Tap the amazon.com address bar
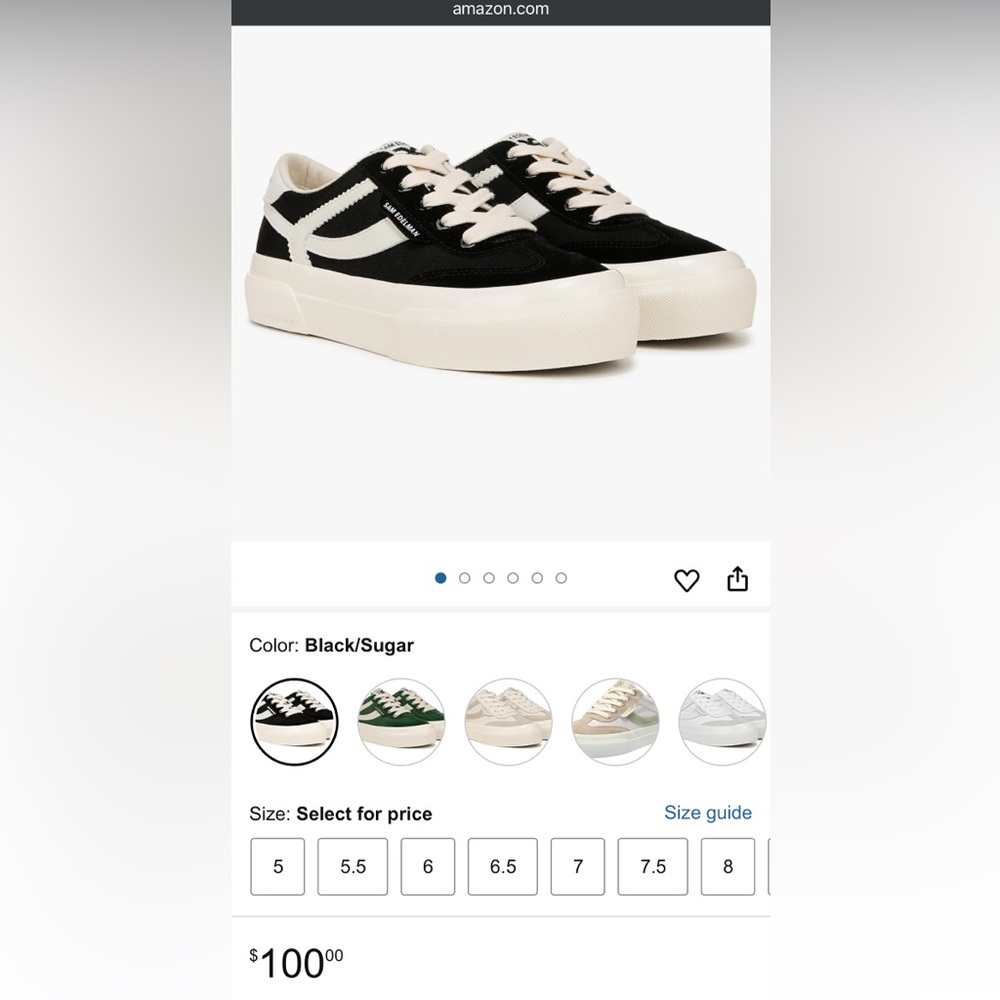 click(501, 10)
